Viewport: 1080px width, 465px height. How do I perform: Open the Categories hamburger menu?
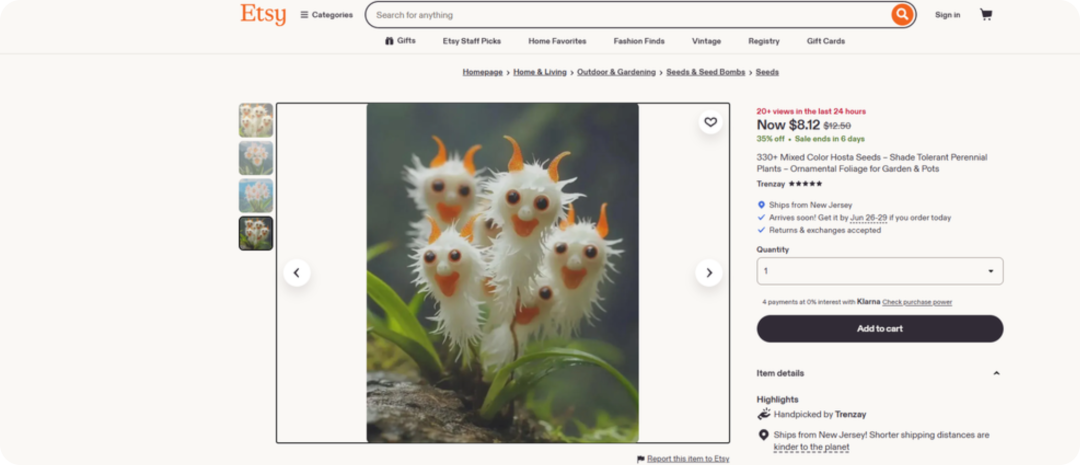tap(326, 14)
